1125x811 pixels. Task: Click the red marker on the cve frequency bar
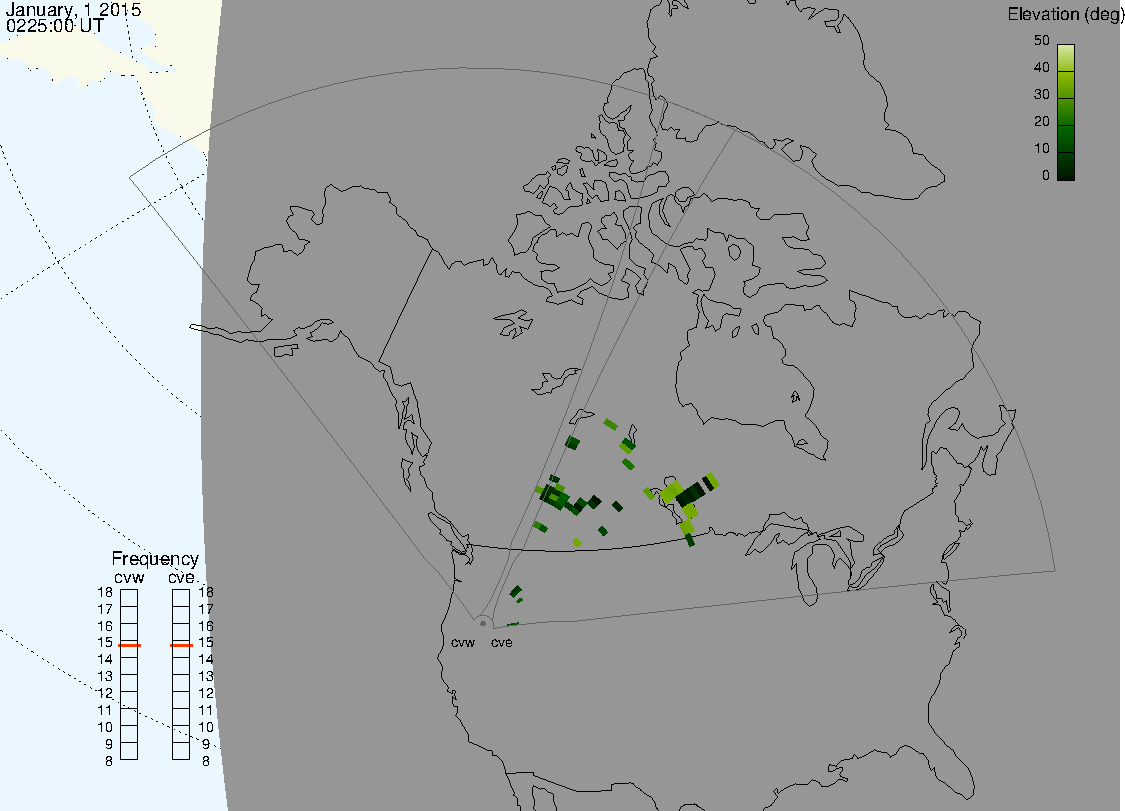[182, 645]
